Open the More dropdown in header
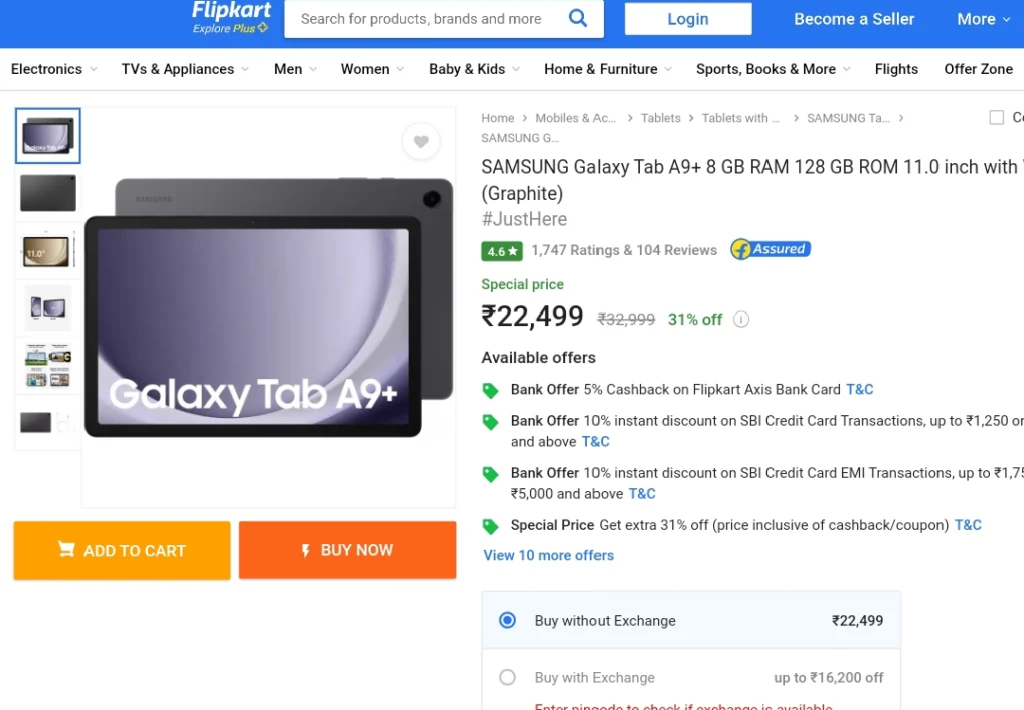This screenshot has width=1024, height=710. pyautogui.click(x=984, y=19)
